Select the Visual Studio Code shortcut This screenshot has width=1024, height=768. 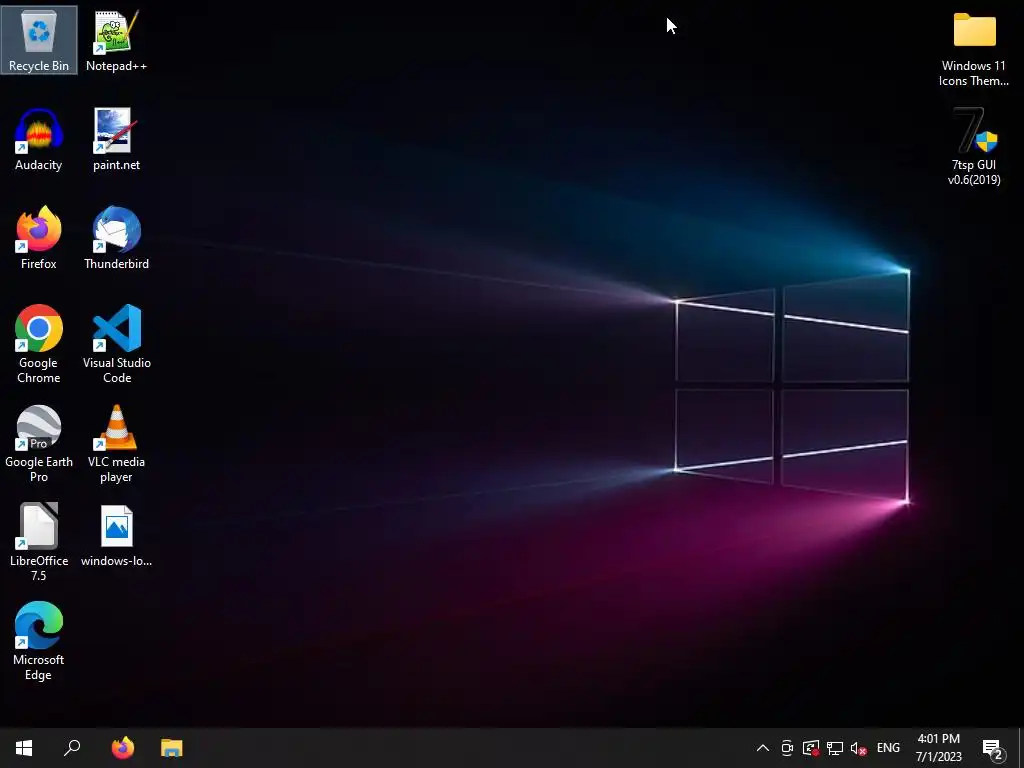(x=116, y=344)
